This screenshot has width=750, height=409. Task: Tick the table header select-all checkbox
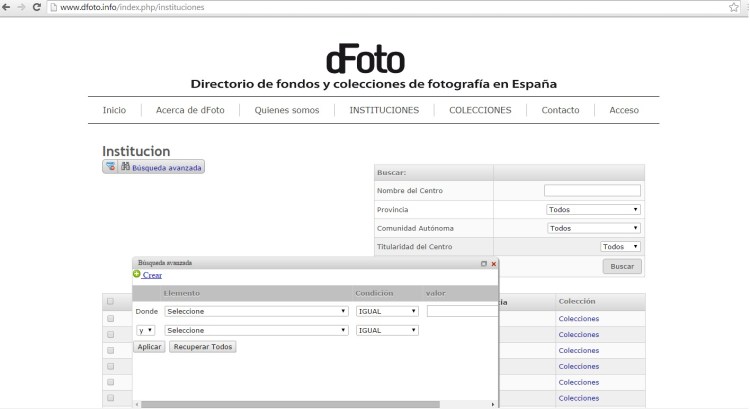[x=110, y=301]
